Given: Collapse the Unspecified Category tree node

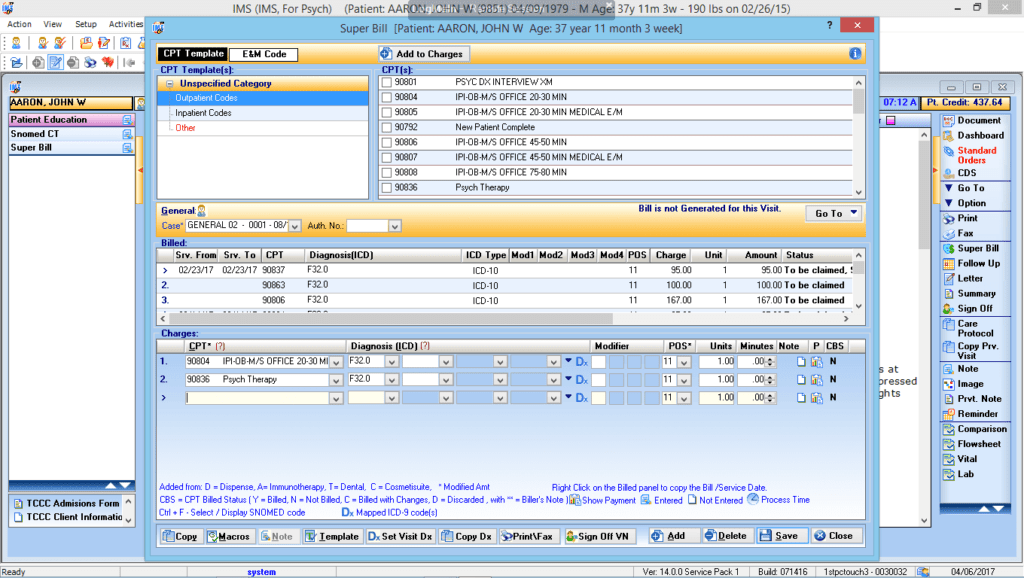Looking at the screenshot, I should 172,84.
